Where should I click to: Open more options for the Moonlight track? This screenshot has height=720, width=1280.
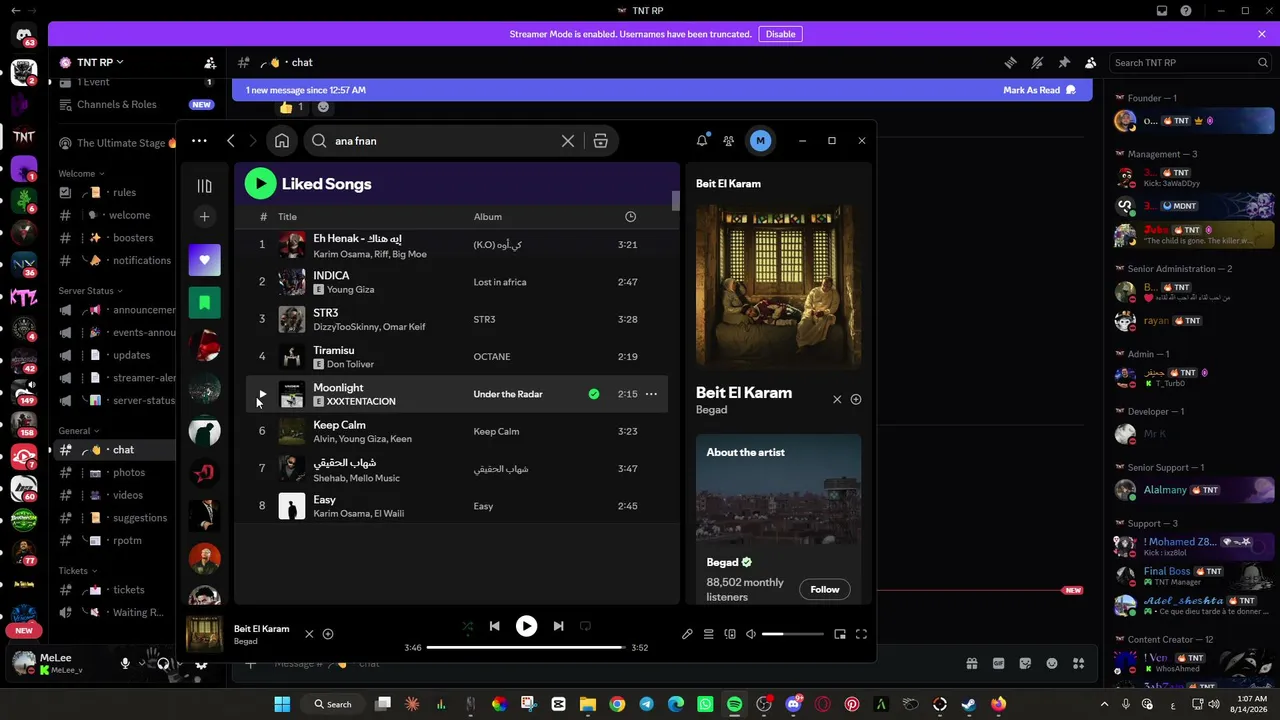pyautogui.click(x=651, y=394)
